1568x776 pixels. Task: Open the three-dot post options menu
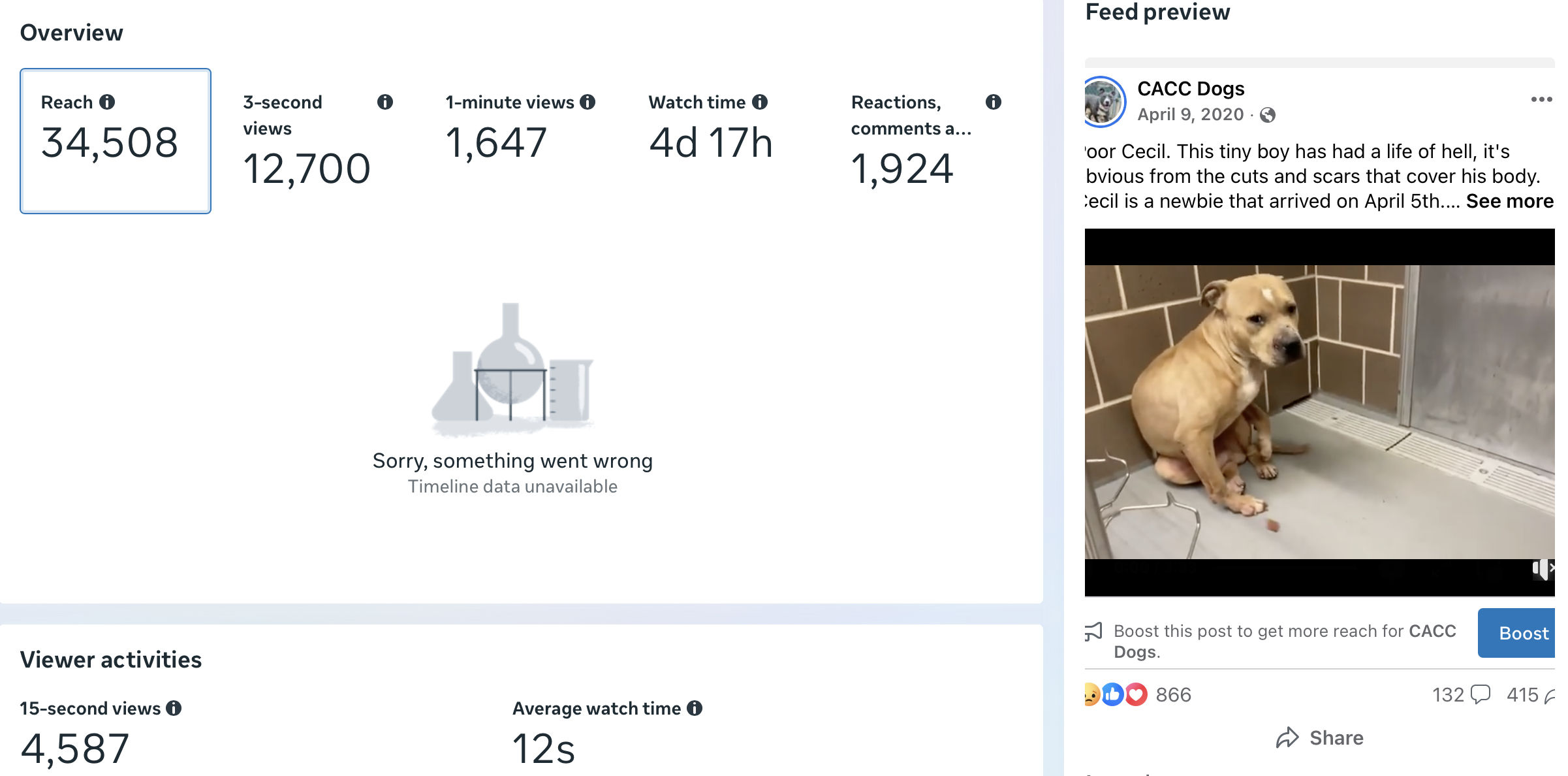(1541, 99)
